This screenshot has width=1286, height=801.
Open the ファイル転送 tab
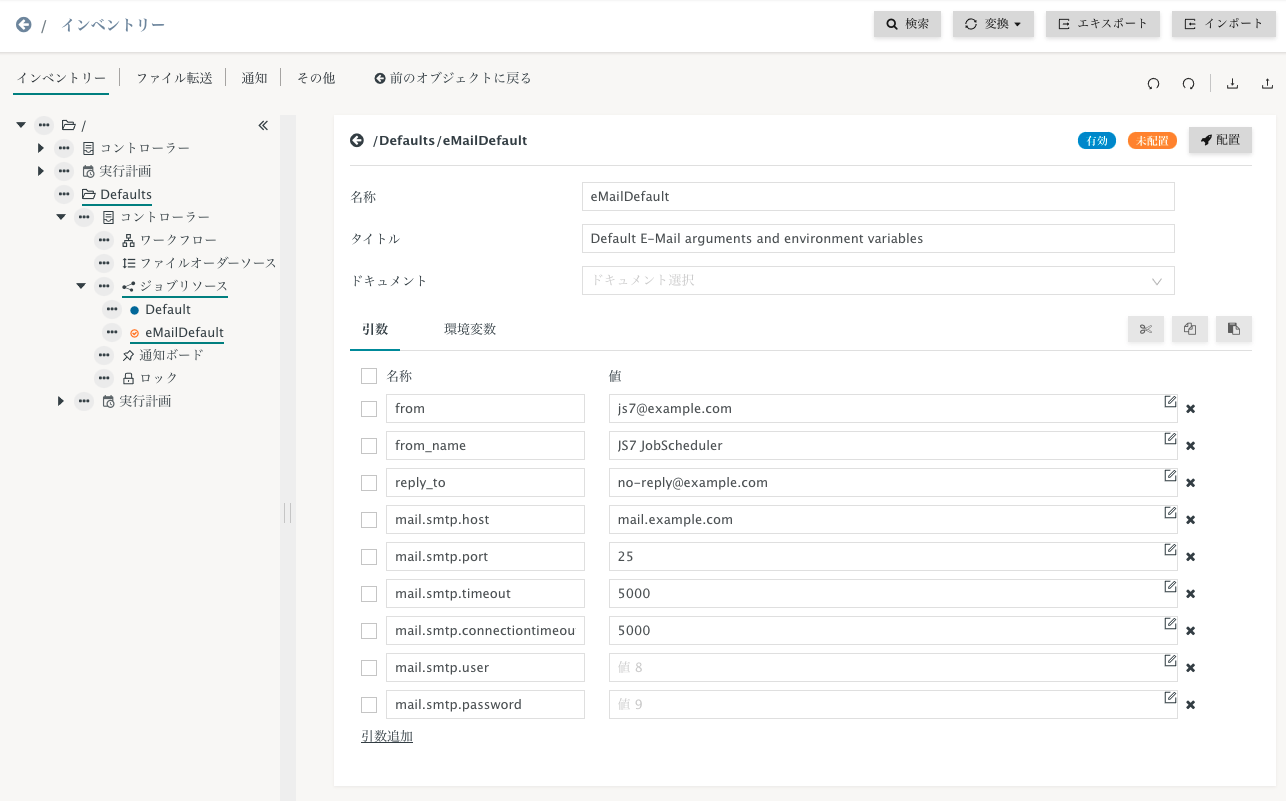pyautogui.click(x=174, y=77)
